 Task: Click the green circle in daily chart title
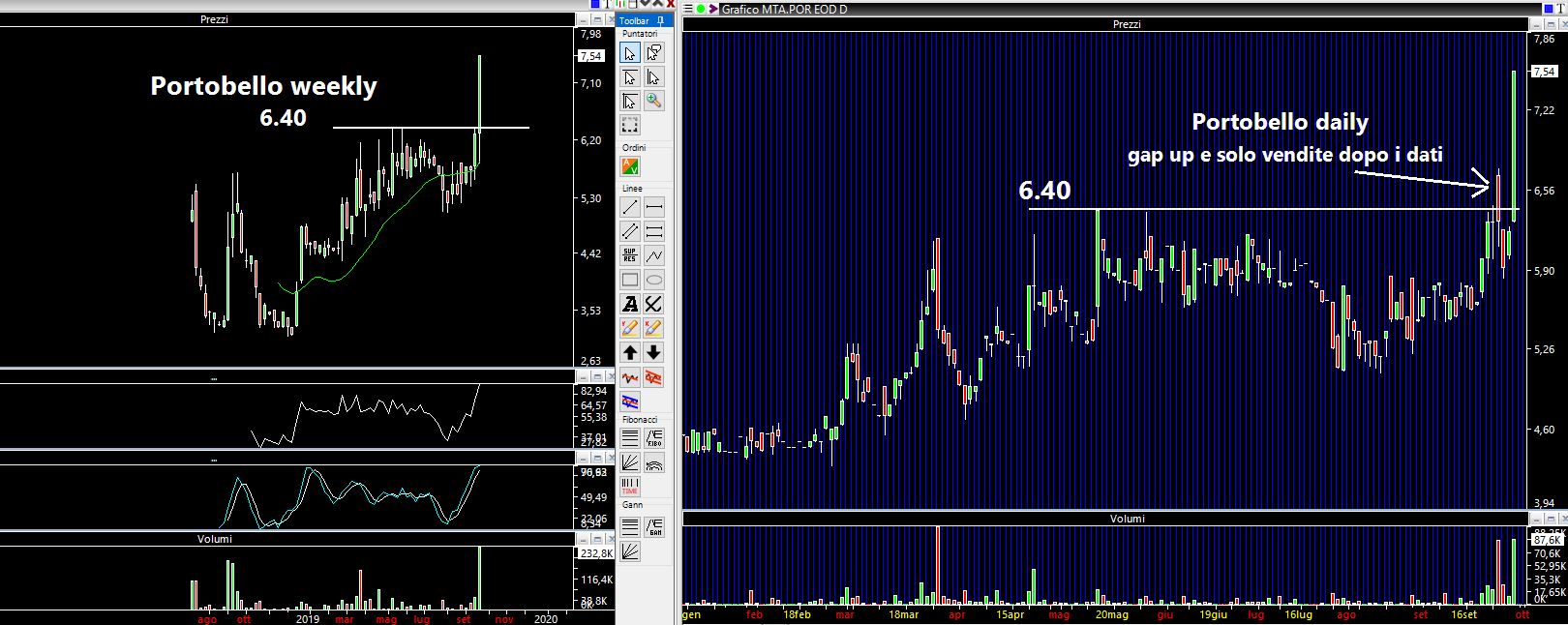(700, 10)
